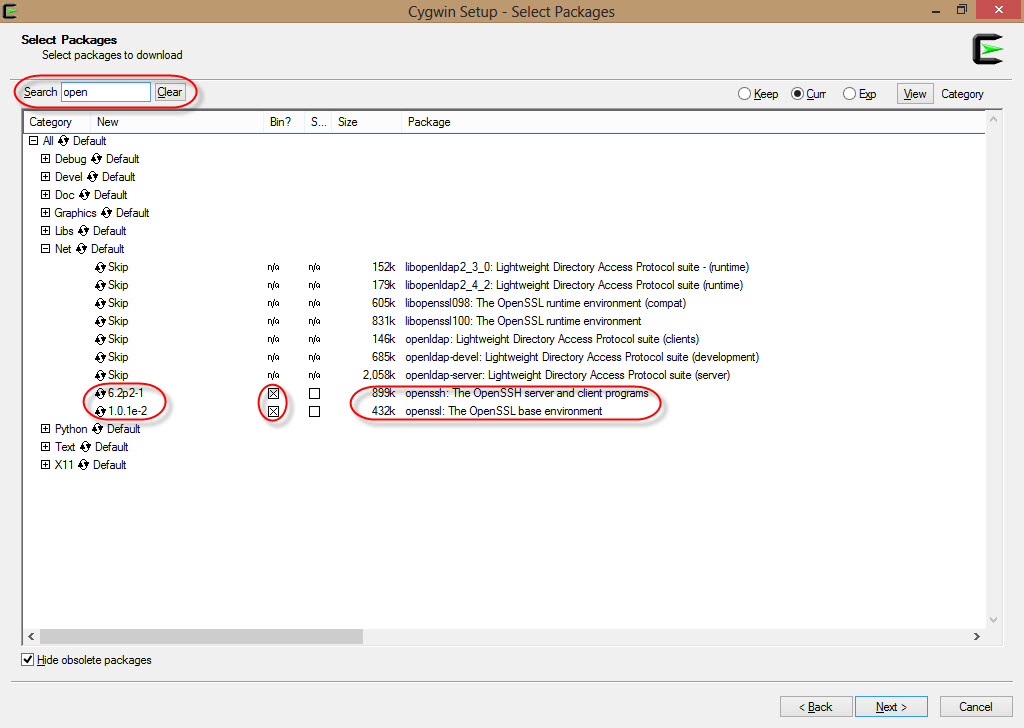Click horizontal scrollbar left arrow

click(x=31, y=636)
